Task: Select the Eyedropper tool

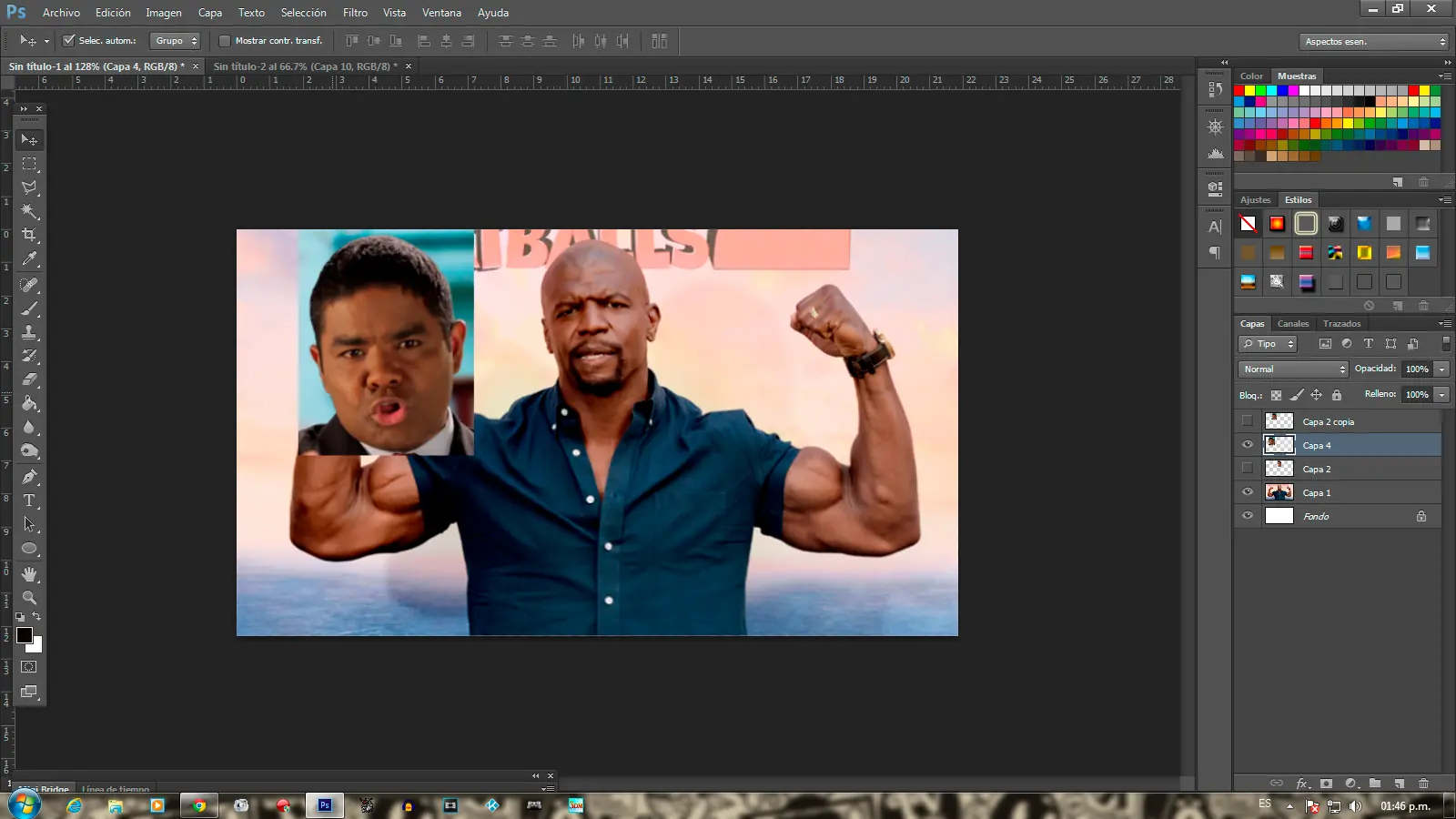Action: [x=29, y=259]
